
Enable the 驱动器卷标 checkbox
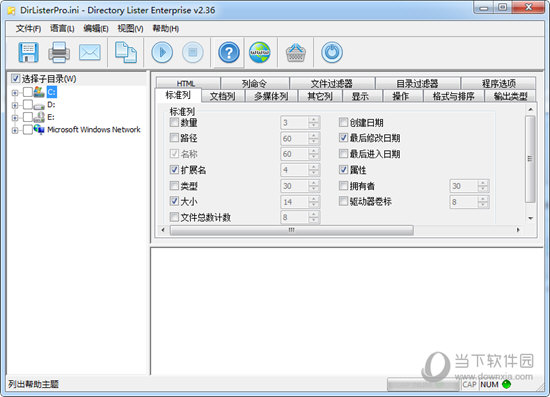(343, 201)
